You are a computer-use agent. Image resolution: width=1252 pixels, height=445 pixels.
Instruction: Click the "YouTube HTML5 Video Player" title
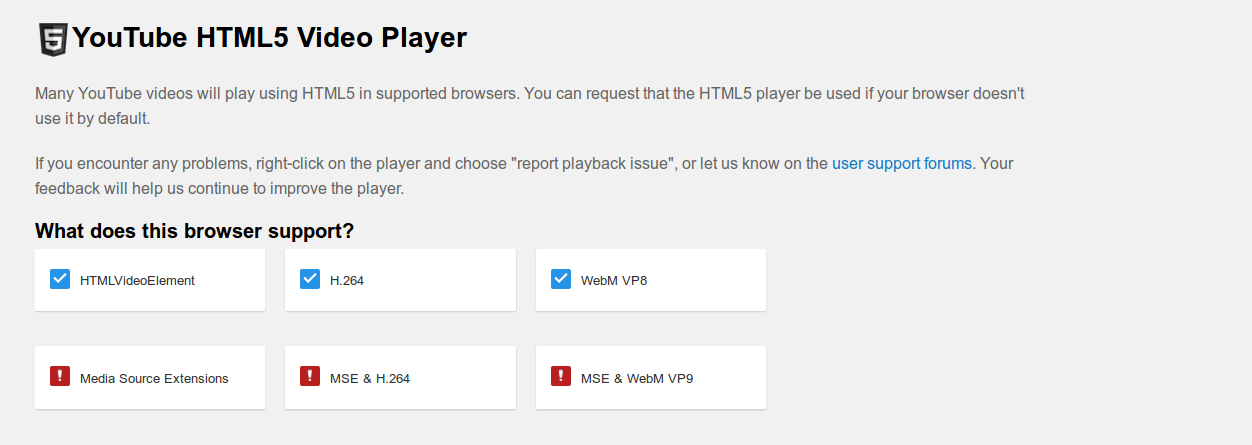pos(270,38)
